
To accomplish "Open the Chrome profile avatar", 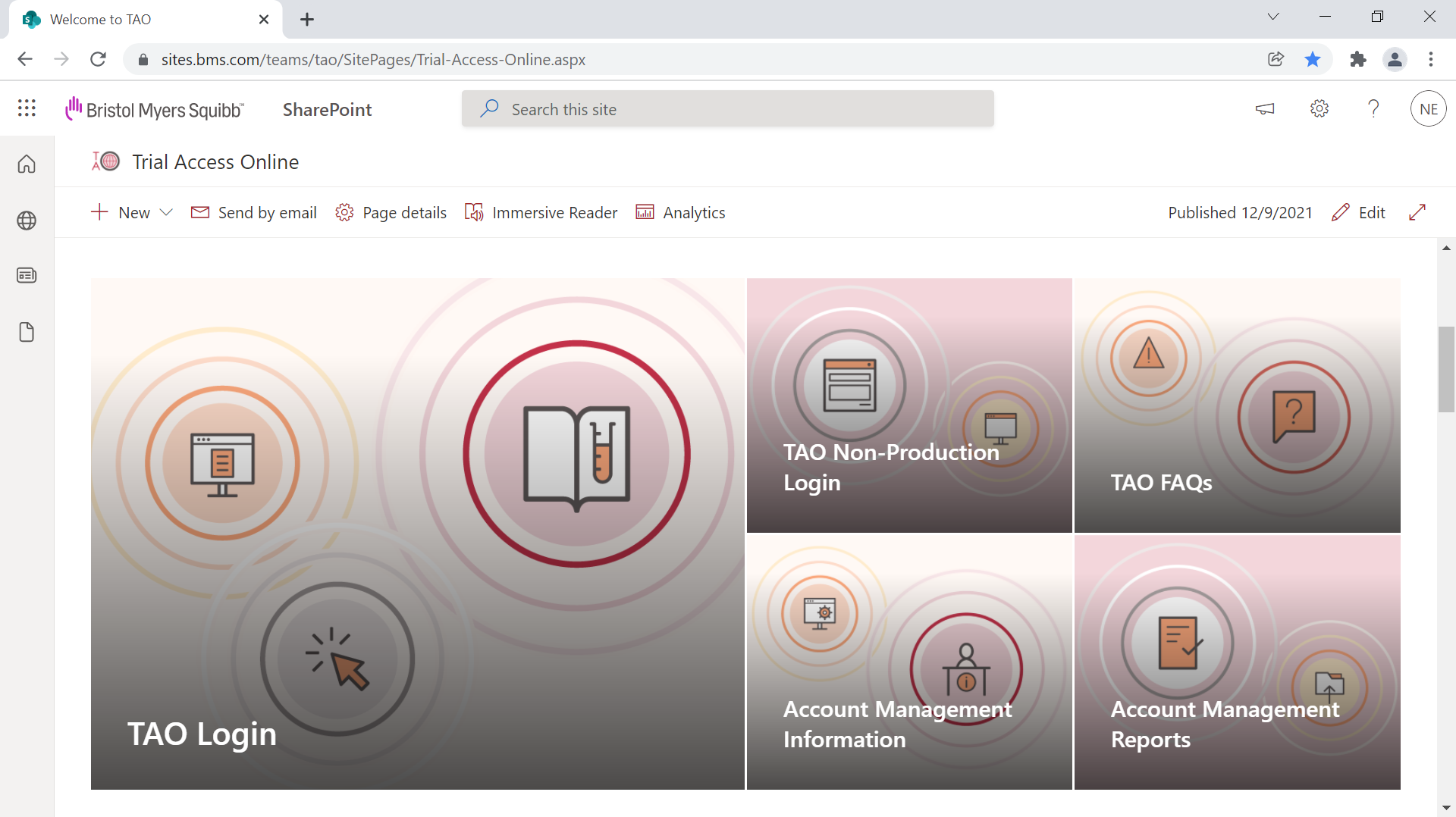I will (1395, 59).
